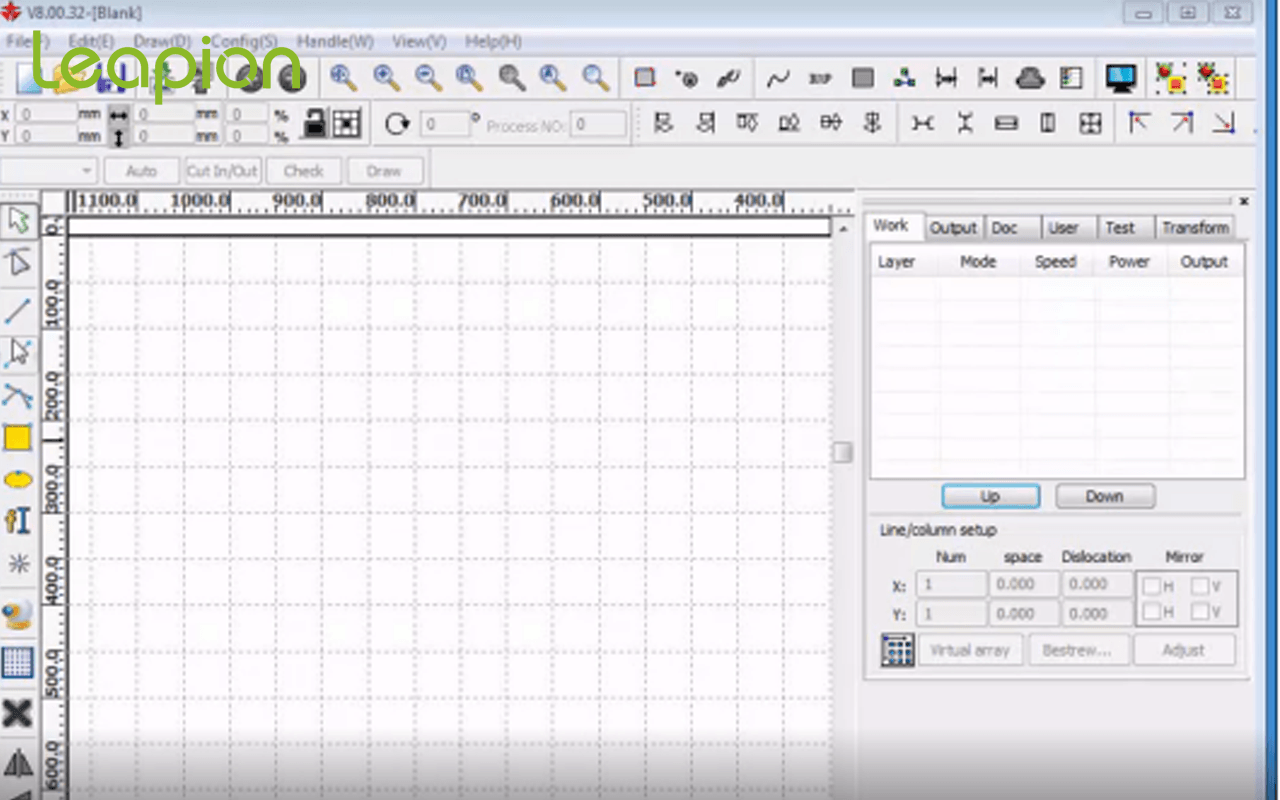Toggle the aspect ratio padlock
Viewport: 1280px width, 800px height.
[315, 124]
